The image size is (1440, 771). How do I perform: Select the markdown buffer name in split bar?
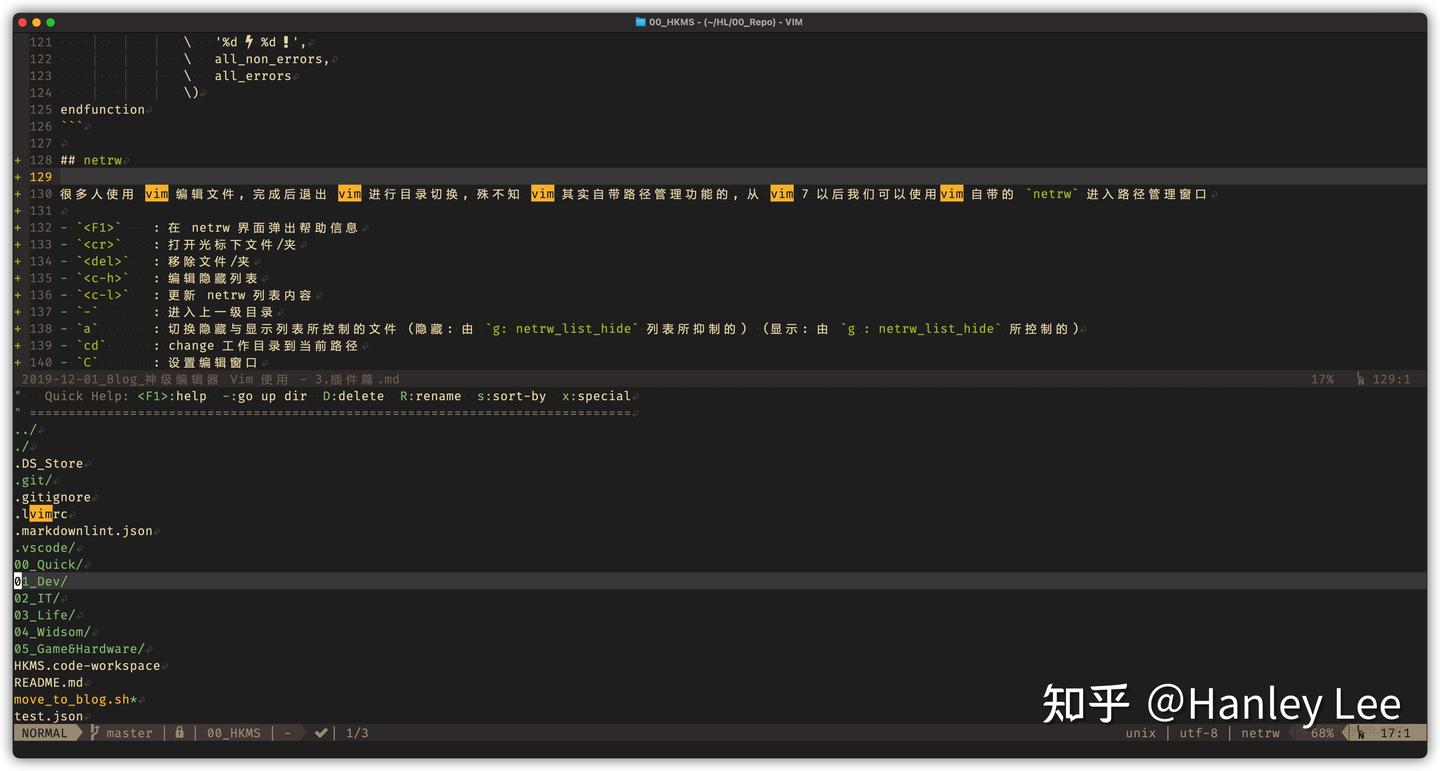click(205, 378)
